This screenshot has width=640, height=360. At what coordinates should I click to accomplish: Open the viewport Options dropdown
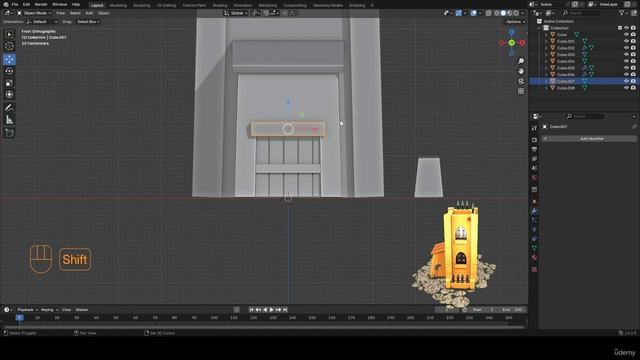516,22
